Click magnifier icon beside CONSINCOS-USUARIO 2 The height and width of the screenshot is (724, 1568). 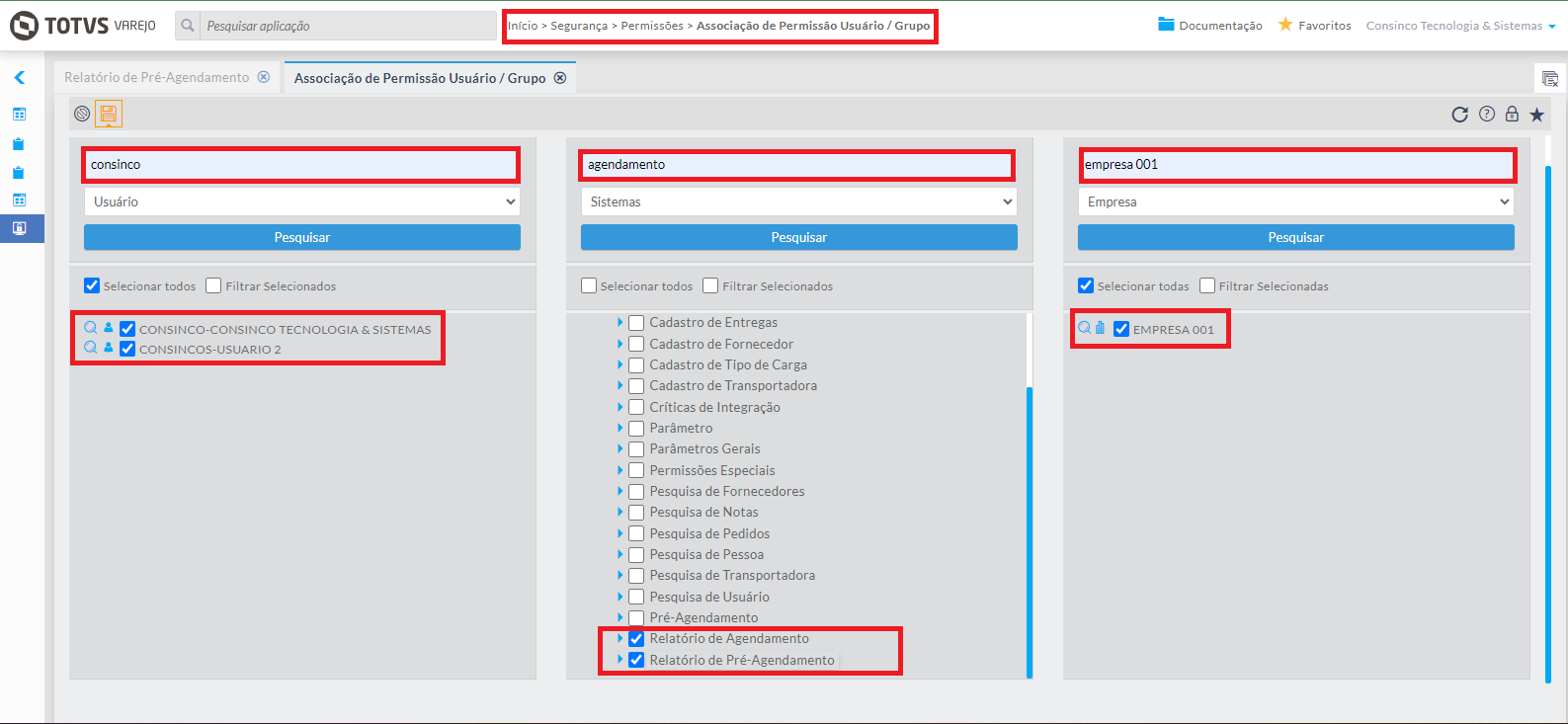[90, 348]
